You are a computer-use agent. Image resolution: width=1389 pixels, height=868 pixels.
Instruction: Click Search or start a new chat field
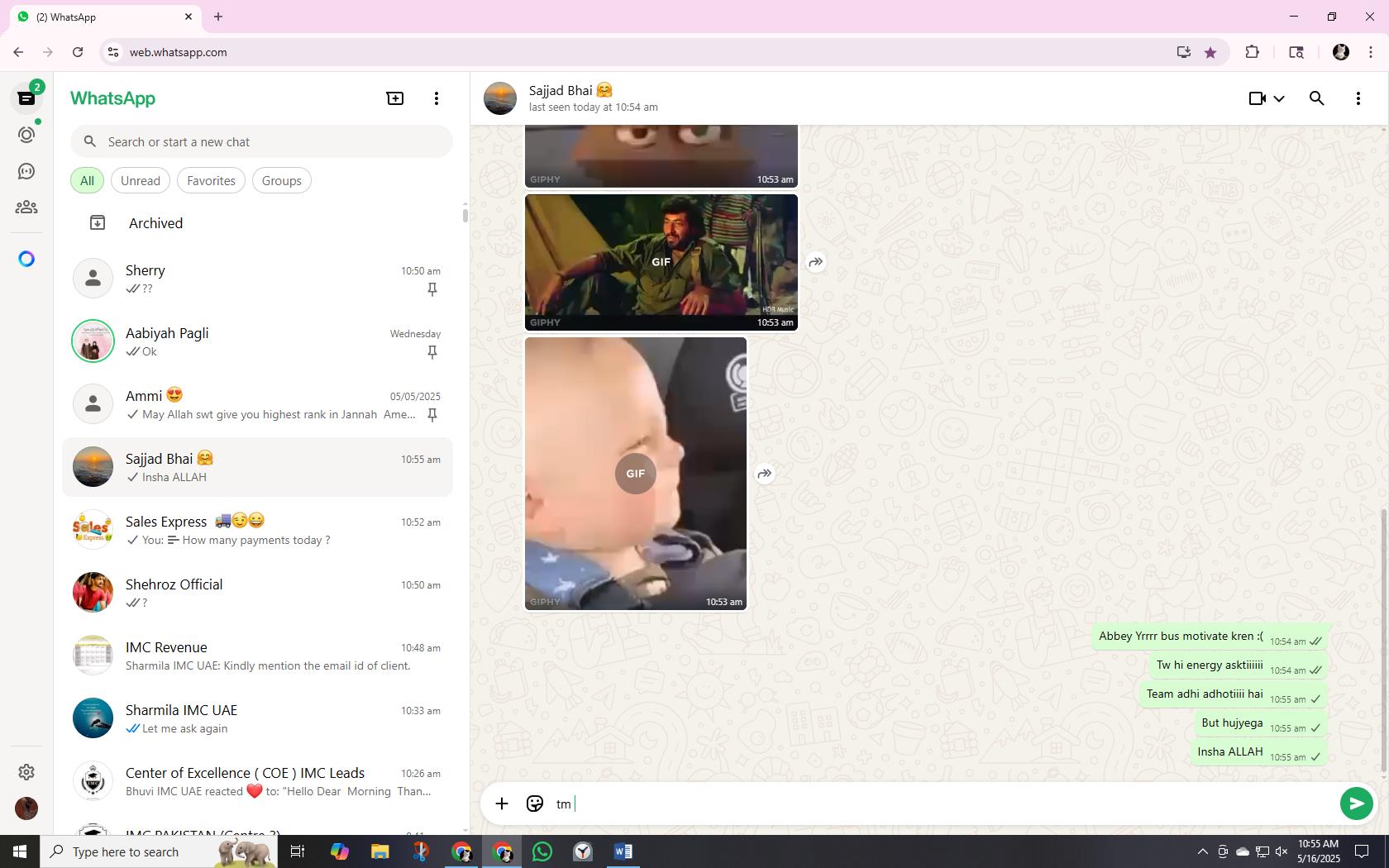tap(261, 141)
